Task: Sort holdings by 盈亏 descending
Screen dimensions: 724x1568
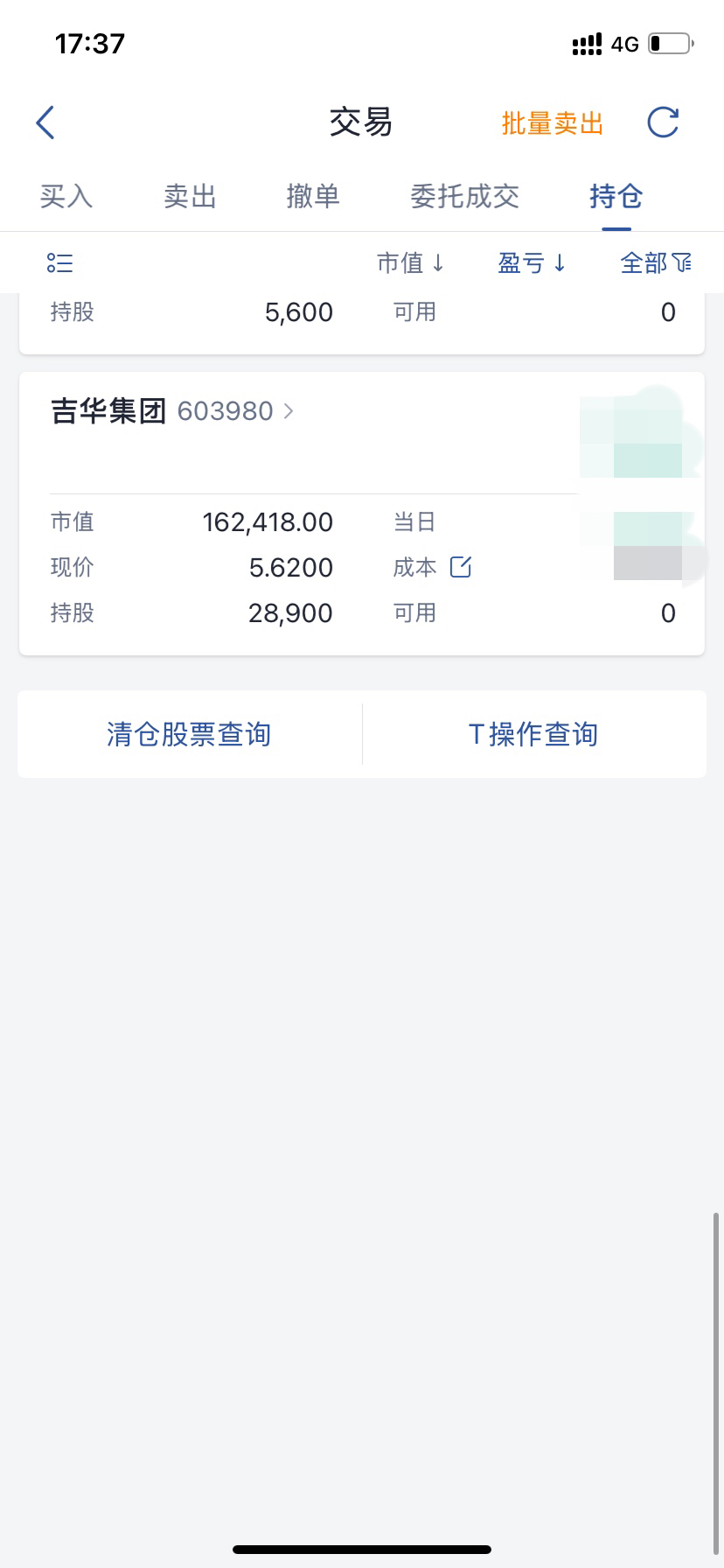Action: pos(533,262)
